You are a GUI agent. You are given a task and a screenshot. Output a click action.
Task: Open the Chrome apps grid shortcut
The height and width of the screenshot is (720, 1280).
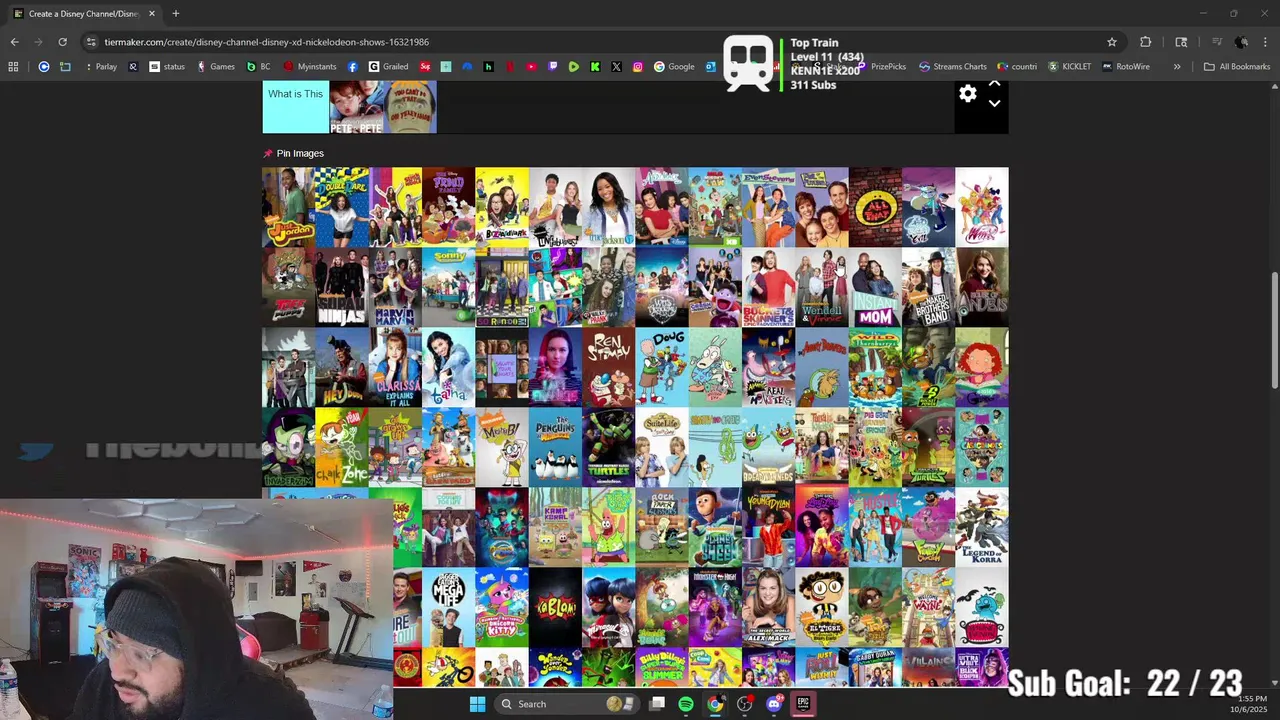[x=13, y=67]
